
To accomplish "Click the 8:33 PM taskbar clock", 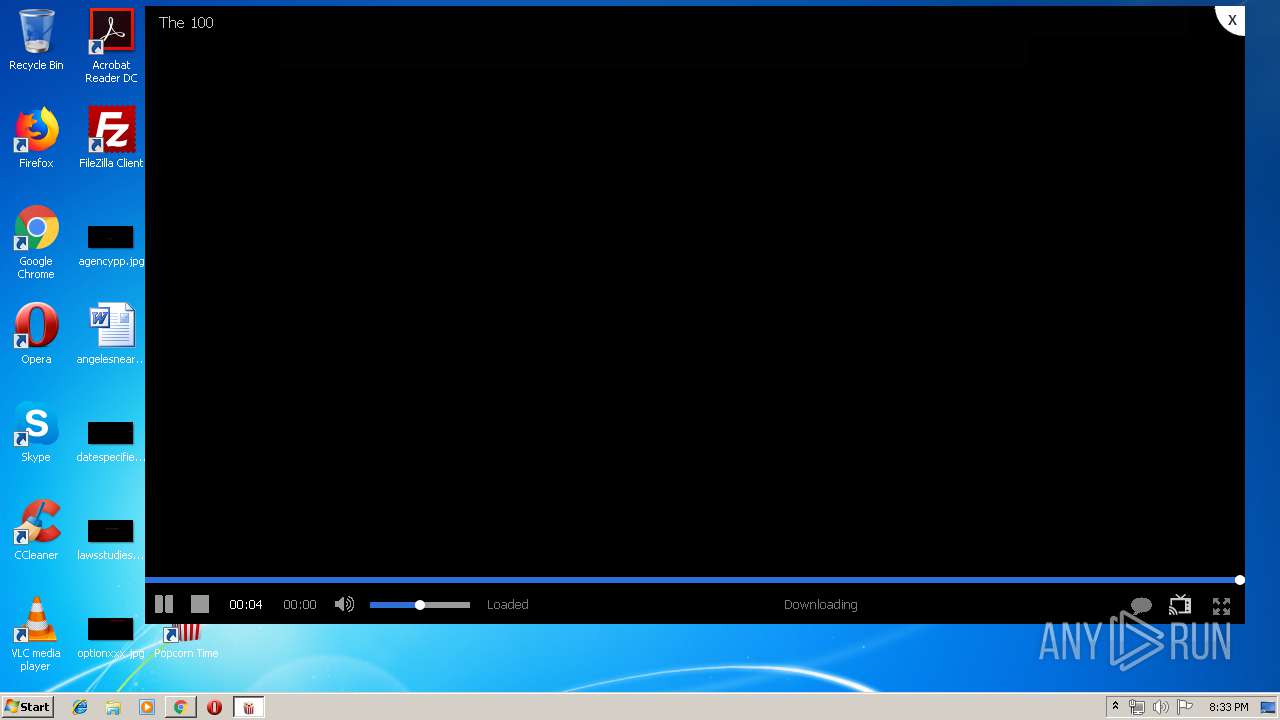I will coord(1228,707).
